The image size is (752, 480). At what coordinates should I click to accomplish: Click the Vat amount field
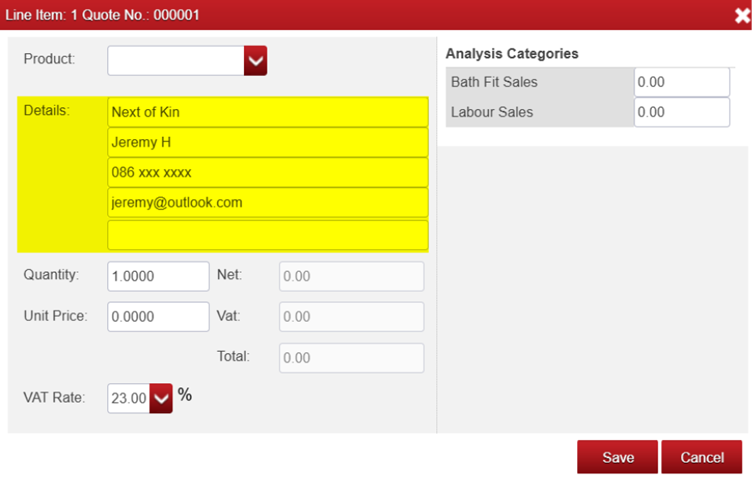point(352,316)
